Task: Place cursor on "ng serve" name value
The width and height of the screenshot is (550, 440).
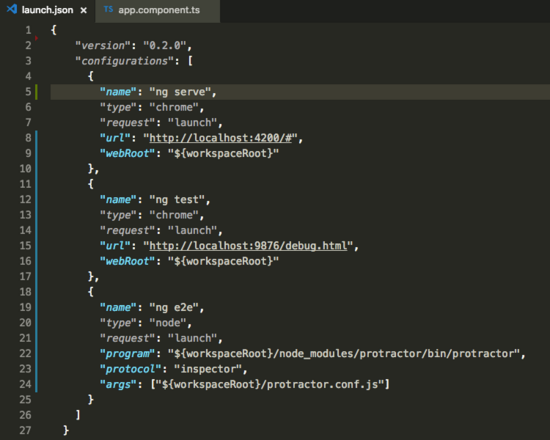Action: click(180, 92)
